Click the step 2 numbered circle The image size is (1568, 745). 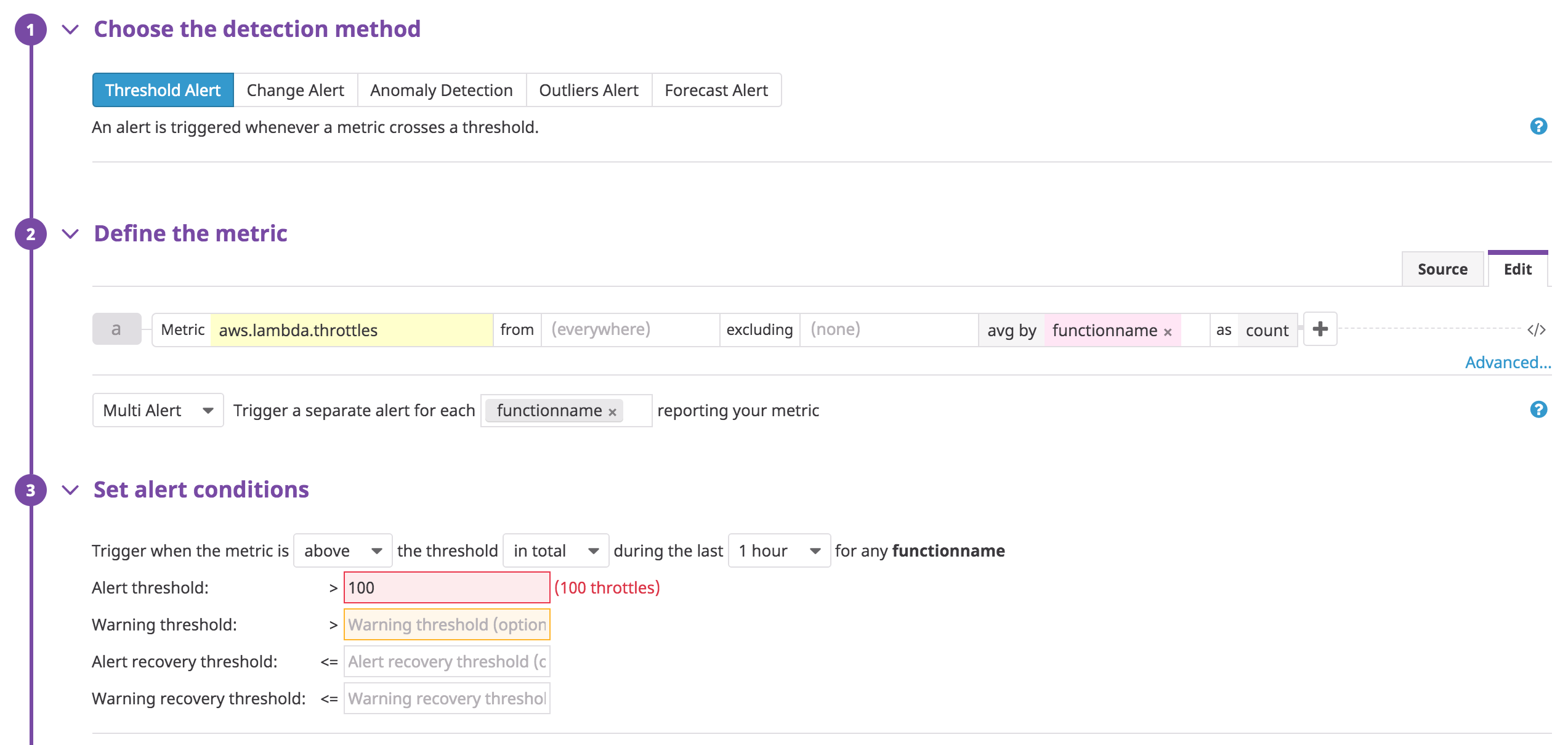tap(30, 234)
